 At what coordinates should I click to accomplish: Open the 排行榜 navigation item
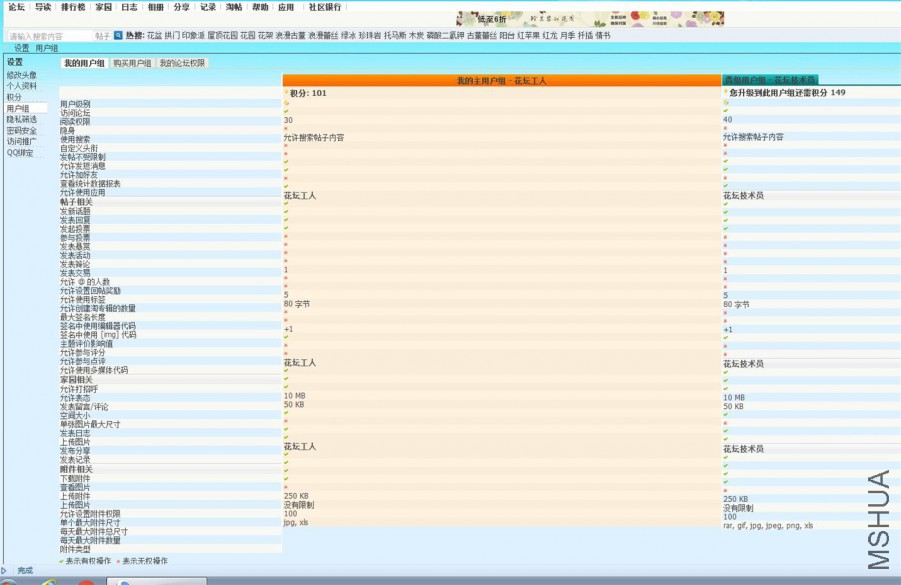[73, 7]
